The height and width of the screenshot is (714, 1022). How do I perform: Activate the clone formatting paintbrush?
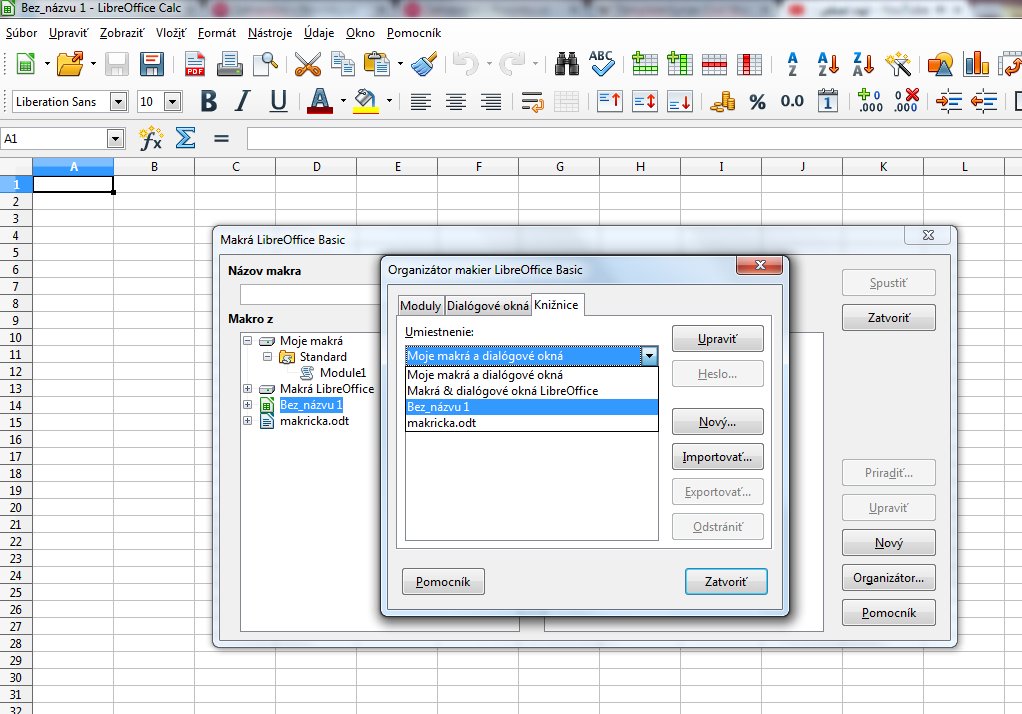pos(424,64)
